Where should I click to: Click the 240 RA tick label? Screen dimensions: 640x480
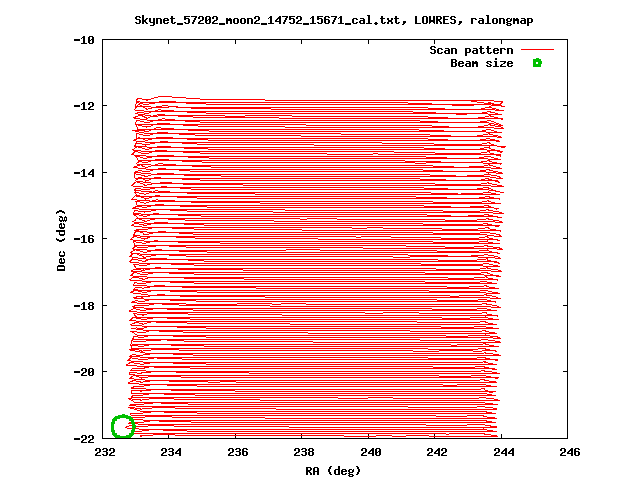(x=371, y=452)
